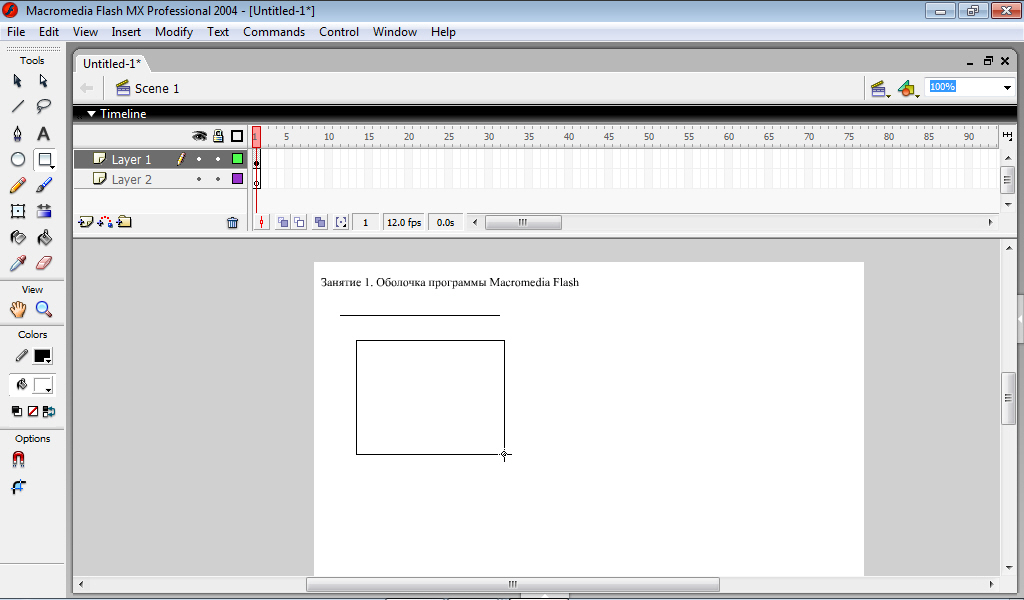Open the Edit menu
Image resolution: width=1024 pixels, height=600 pixels.
48,32
